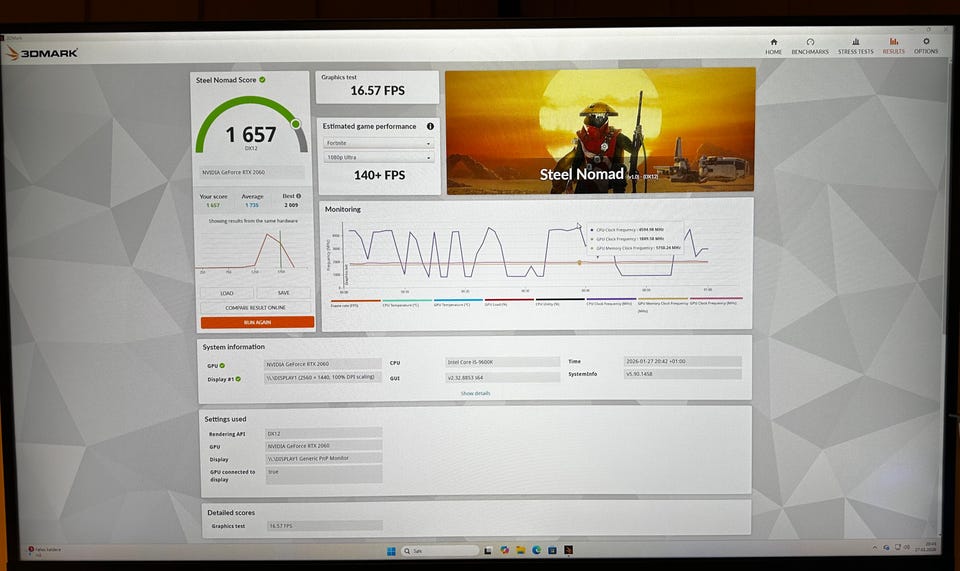Click the Steel Nomad banner image
Viewport: 960px width, 571px height.
click(600, 131)
